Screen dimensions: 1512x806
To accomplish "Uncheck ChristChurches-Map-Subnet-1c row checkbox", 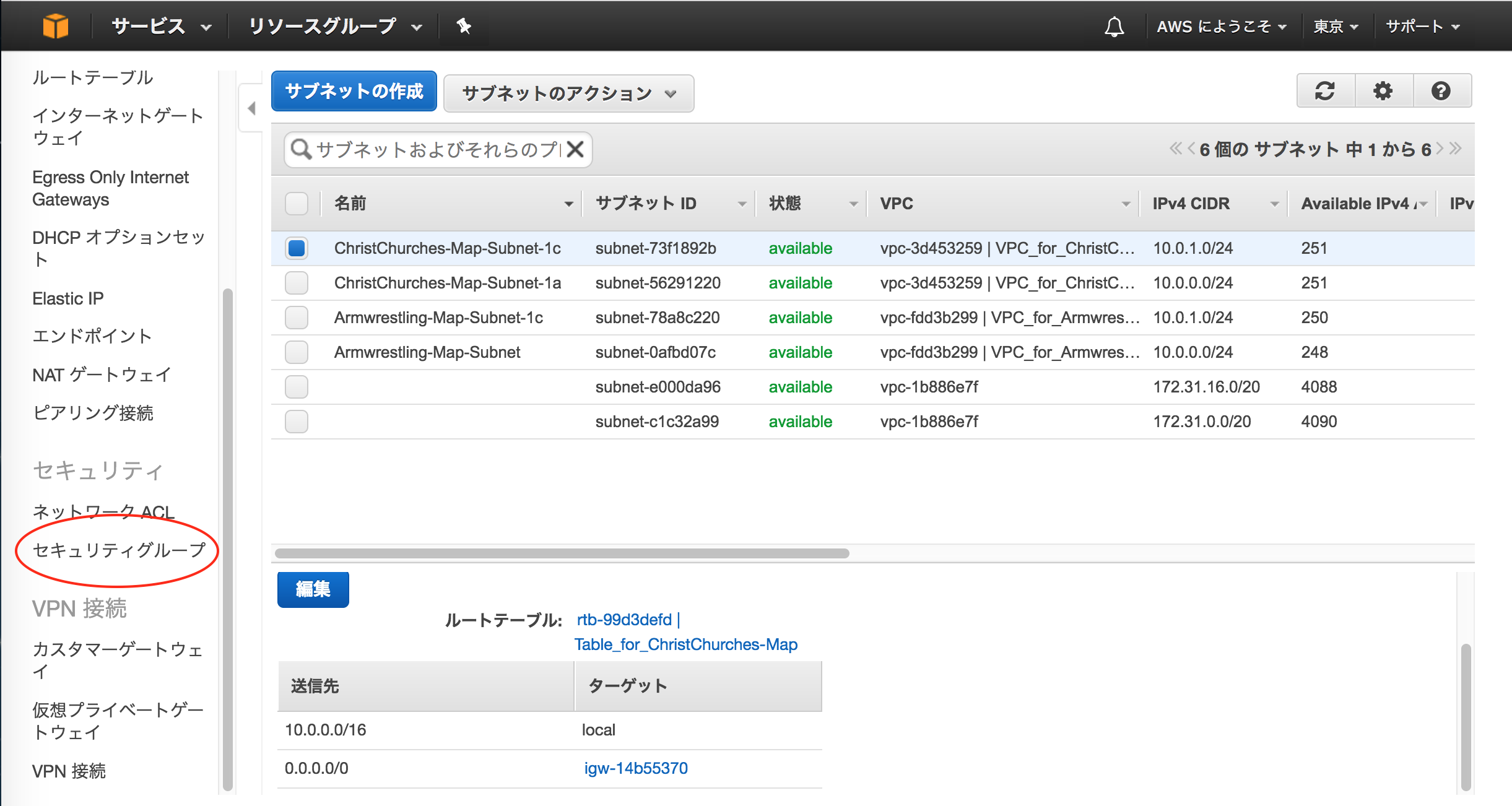I will 297,248.
